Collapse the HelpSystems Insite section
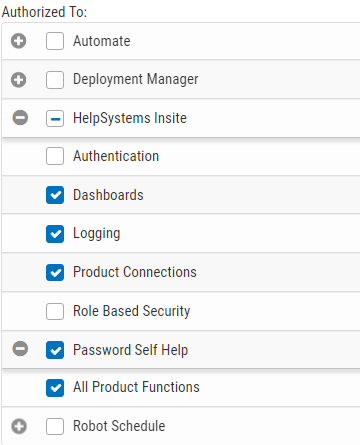 pos(20,118)
